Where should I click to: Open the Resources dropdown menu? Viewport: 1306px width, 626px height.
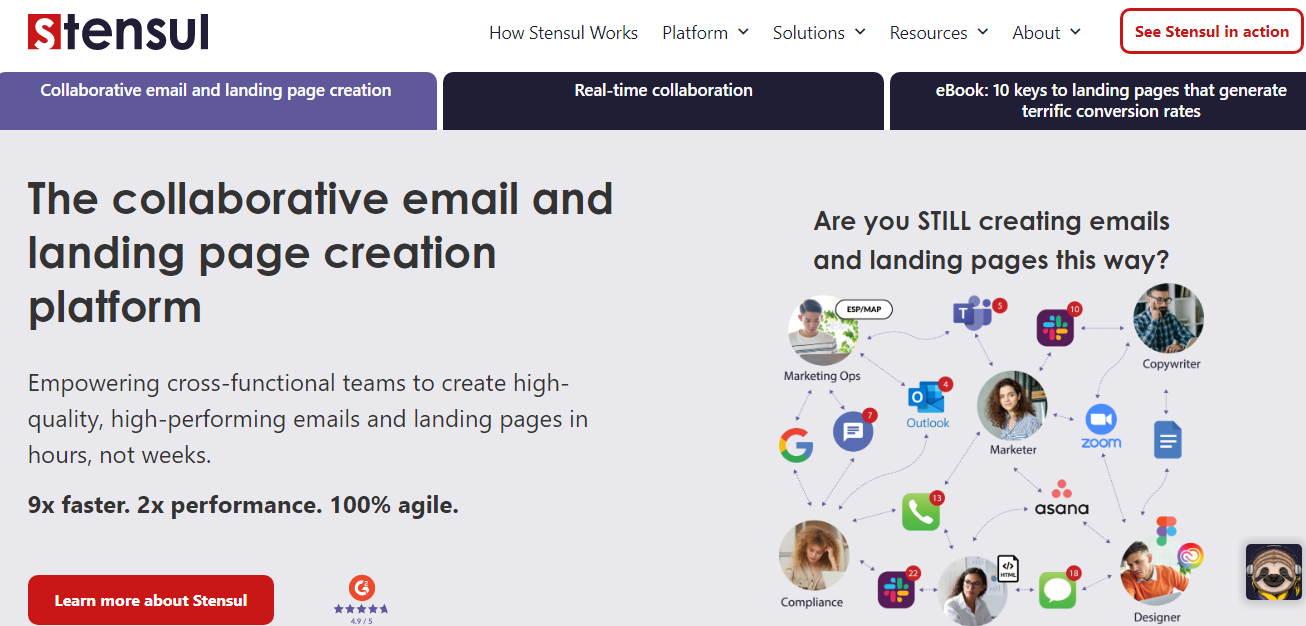[x=939, y=33]
